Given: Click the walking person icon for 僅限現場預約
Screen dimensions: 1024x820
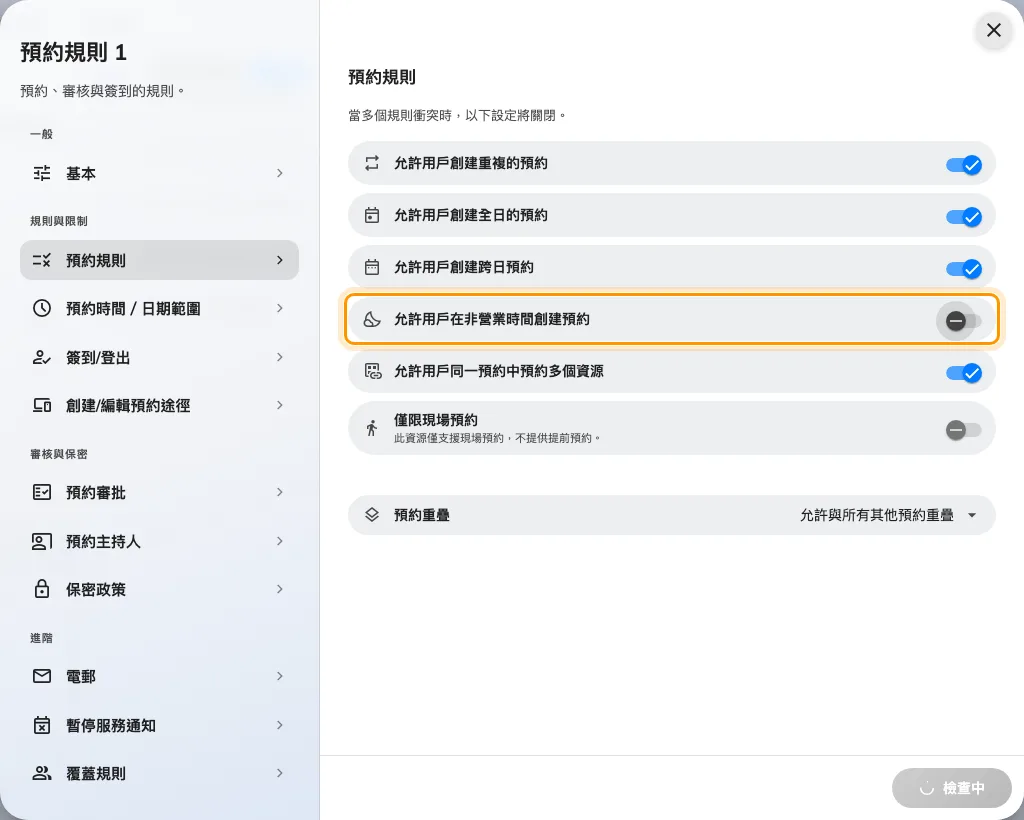Looking at the screenshot, I should click(372, 428).
